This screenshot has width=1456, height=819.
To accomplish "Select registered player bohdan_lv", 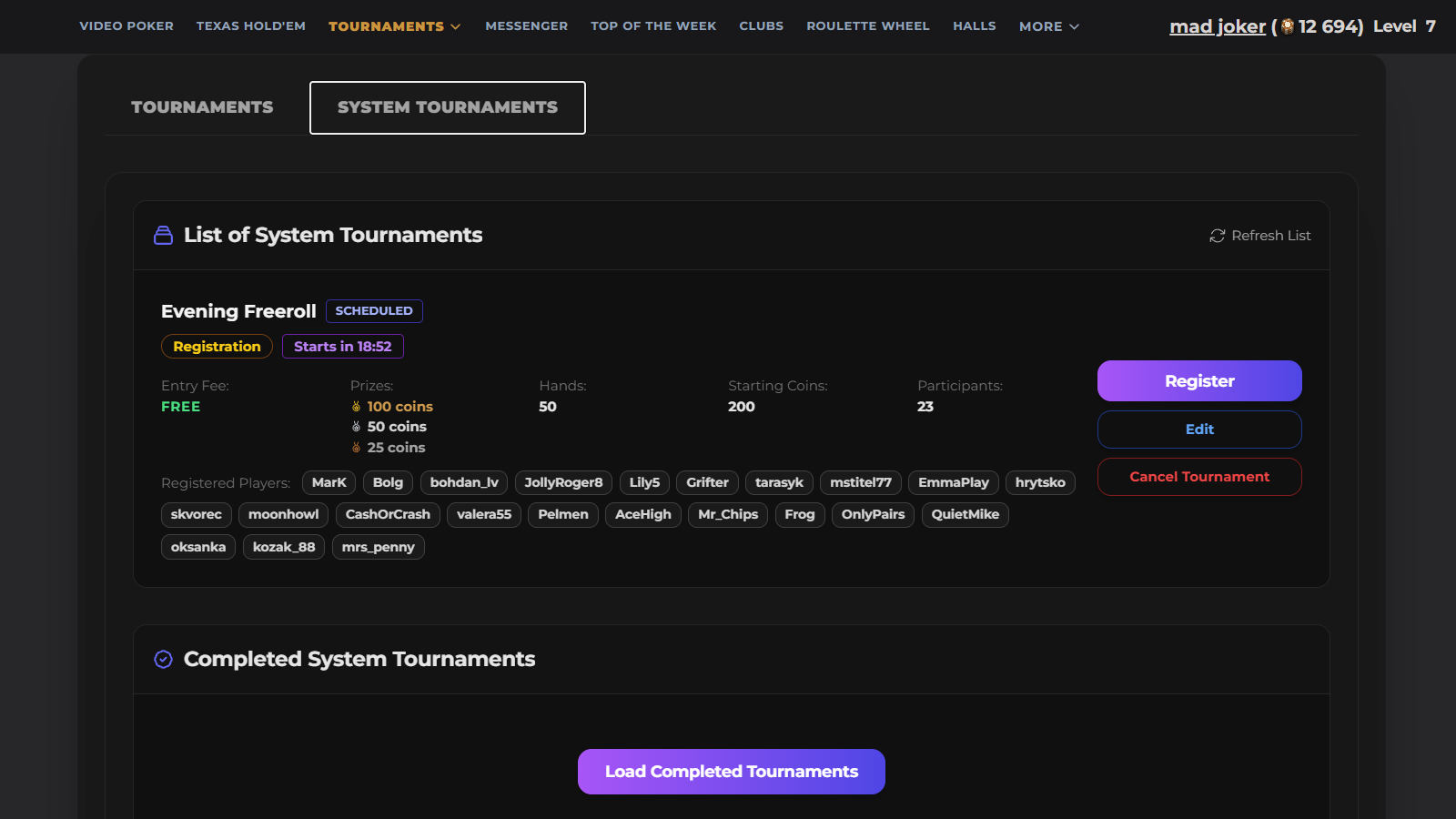I will (464, 482).
